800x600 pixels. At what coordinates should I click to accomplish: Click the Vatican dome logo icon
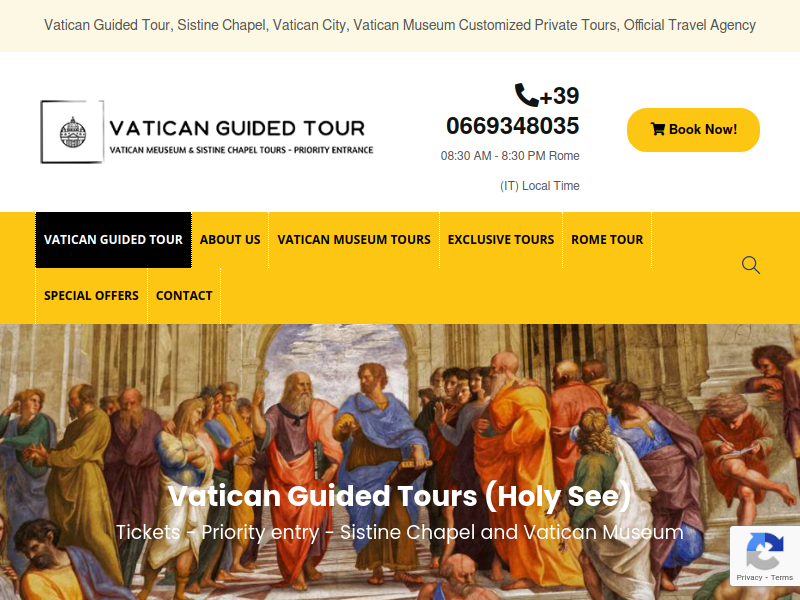[x=72, y=132]
